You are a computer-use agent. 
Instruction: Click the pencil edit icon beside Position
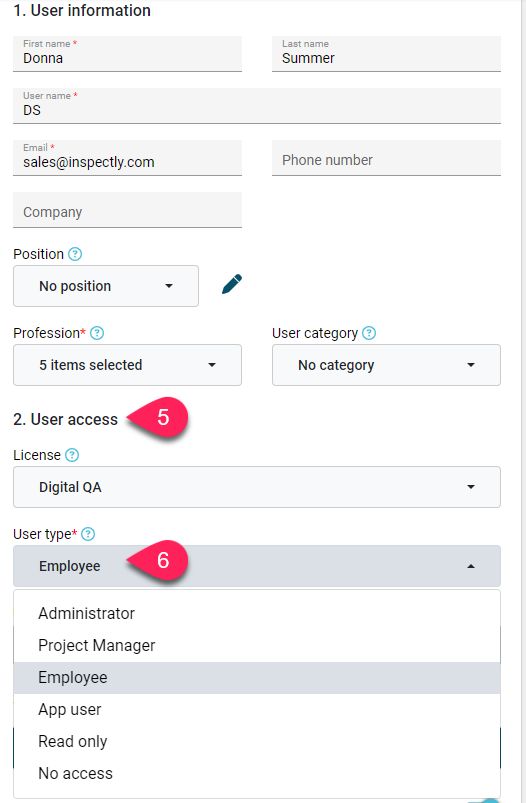tap(232, 284)
